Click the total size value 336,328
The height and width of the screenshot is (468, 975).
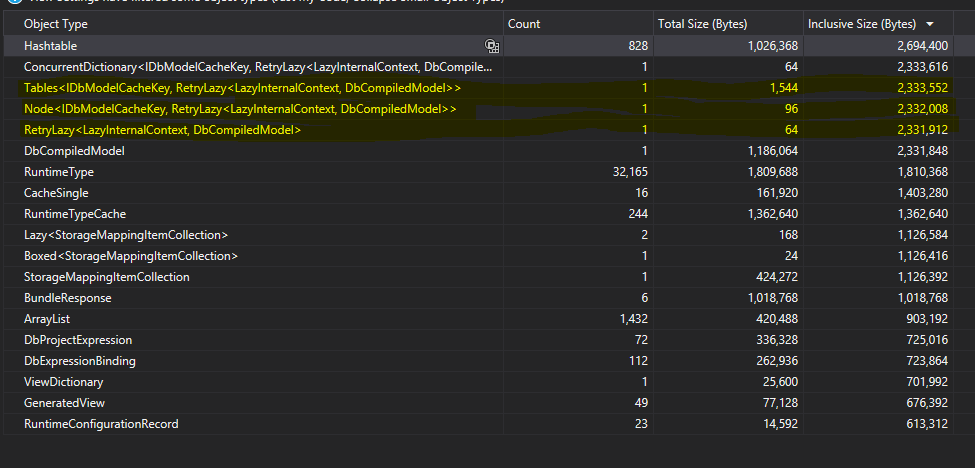click(777, 340)
